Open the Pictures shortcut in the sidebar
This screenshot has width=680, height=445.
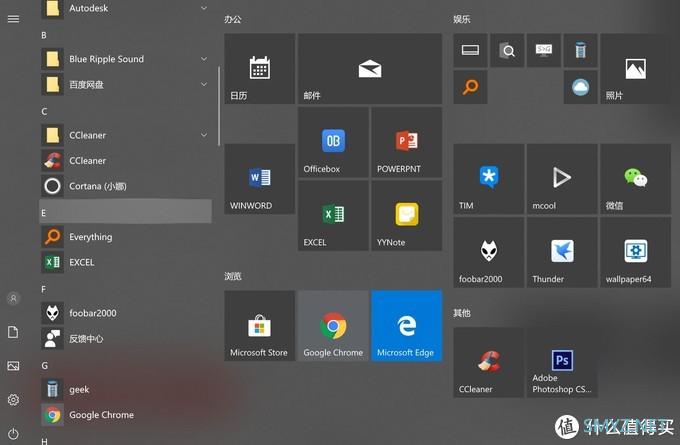pos(13,366)
